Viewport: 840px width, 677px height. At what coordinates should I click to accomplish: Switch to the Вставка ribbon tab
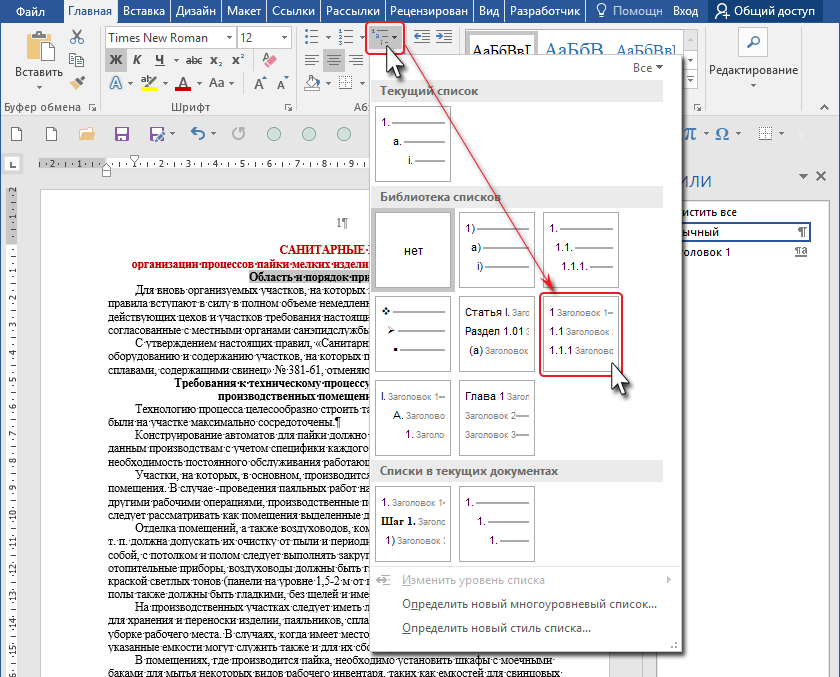pyautogui.click(x=145, y=11)
